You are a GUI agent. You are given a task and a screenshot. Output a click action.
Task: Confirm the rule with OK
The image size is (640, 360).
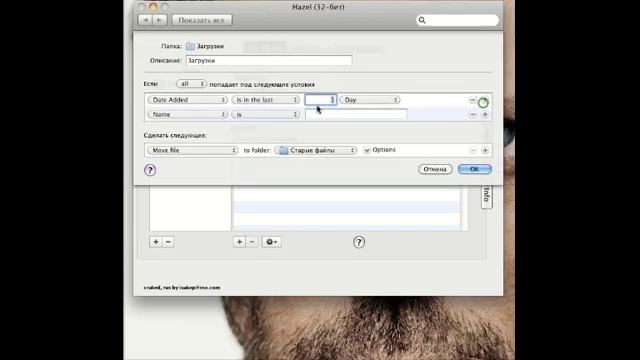(474, 169)
